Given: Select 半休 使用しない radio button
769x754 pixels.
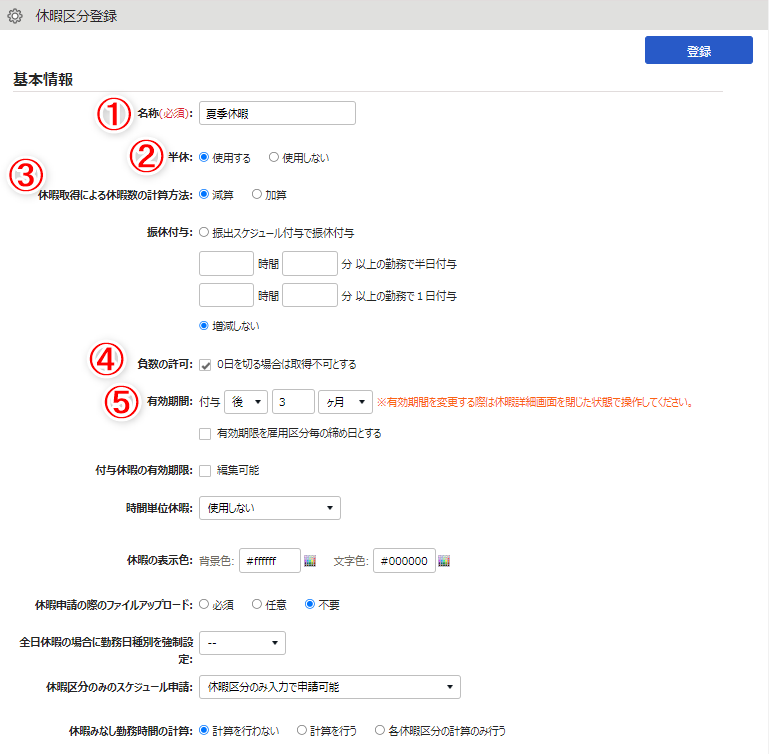Looking at the screenshot, I should tap(274, 157).
